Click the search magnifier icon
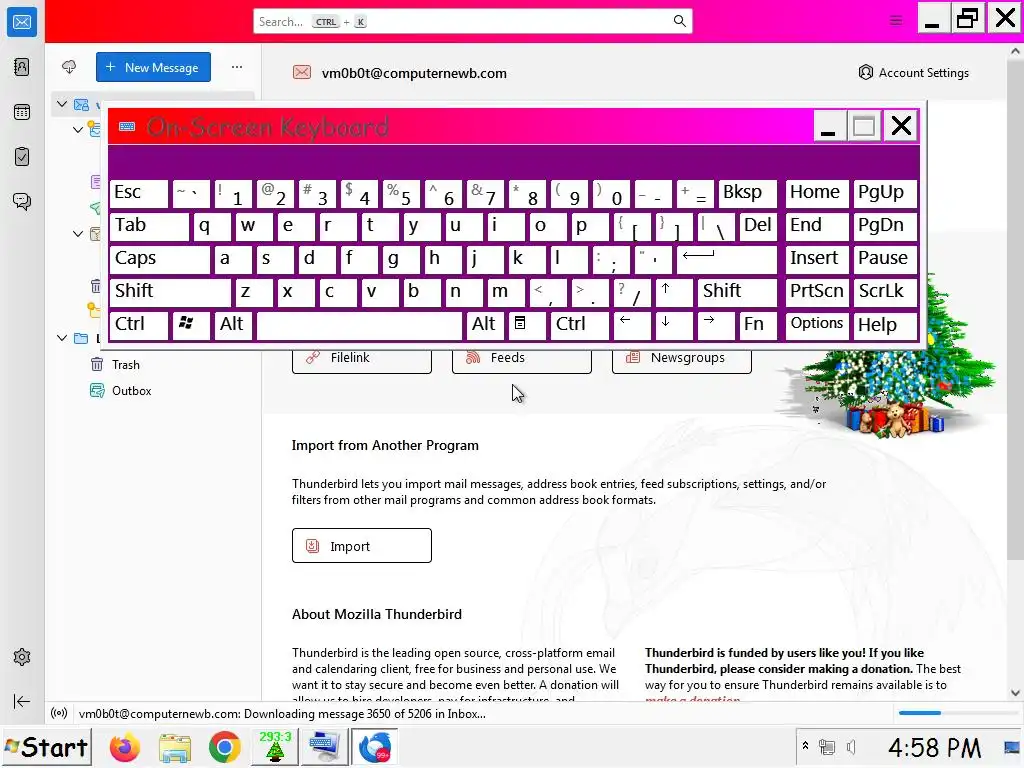The width and height of the screenshot is (1024, 768). coord(680,21)
